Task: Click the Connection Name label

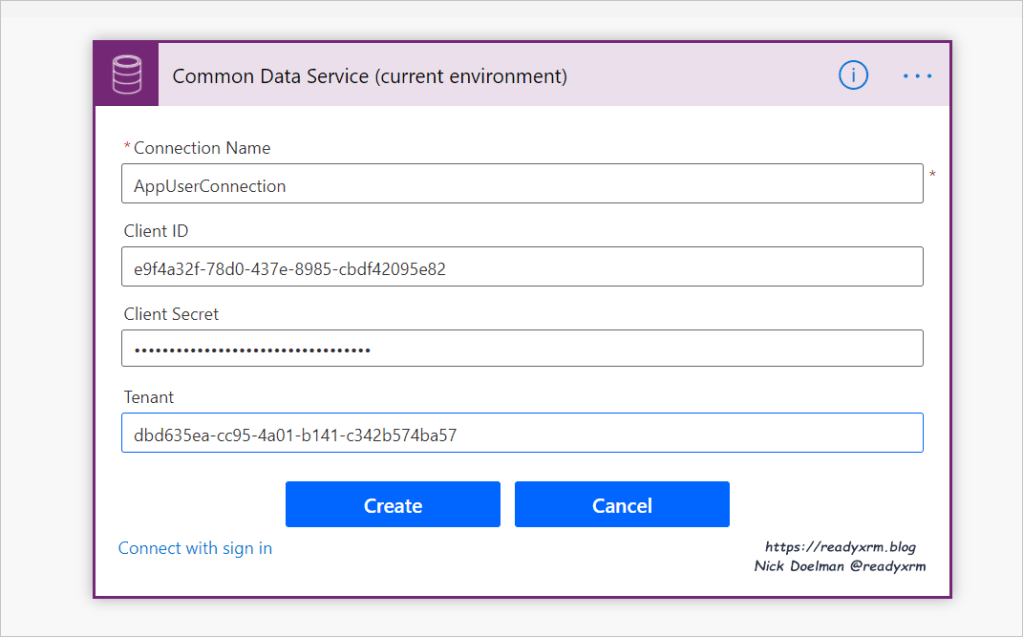Action: click(x=202, y=148)
